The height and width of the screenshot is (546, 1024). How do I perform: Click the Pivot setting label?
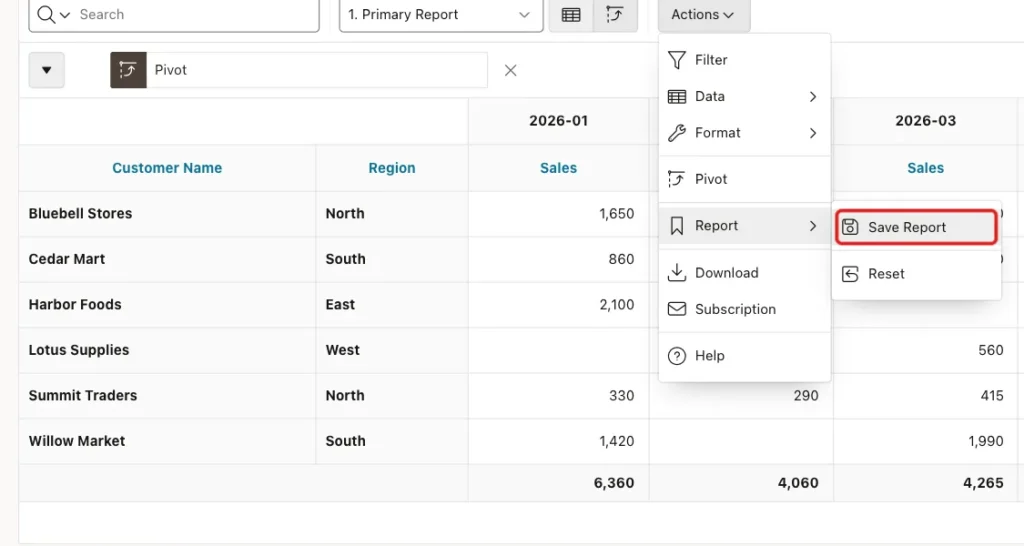pos(170,70)
